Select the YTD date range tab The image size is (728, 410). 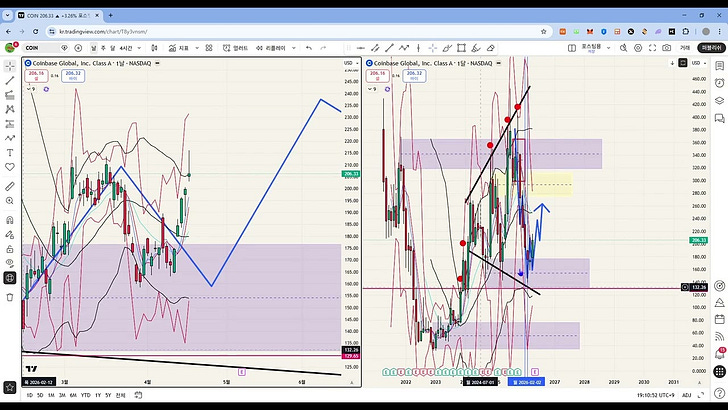coord(85,395)
